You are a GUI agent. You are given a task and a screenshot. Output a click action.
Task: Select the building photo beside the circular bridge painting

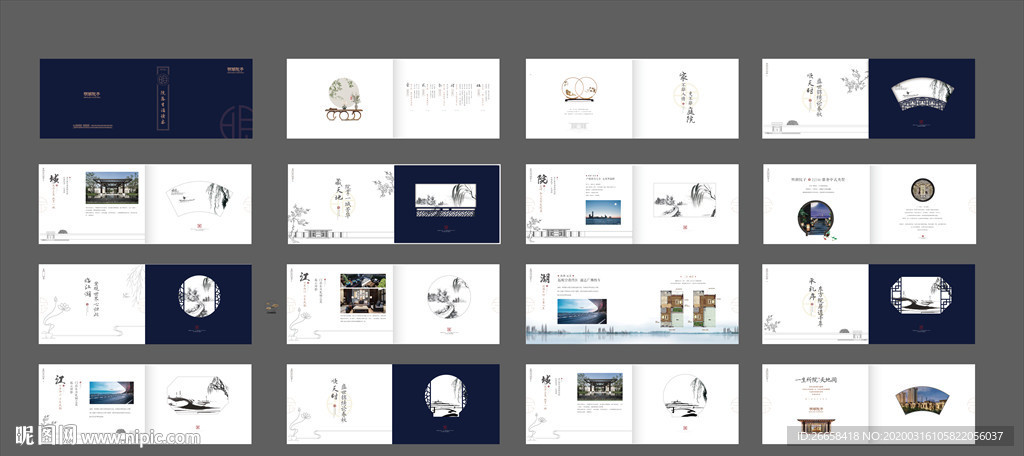[x=600, y=387]
